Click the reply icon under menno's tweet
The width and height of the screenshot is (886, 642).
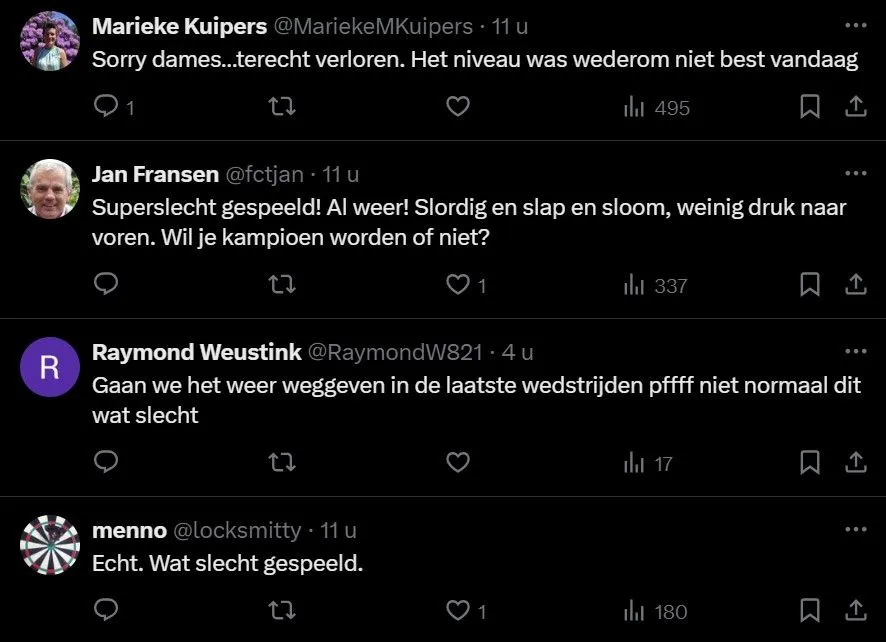(x=106, y=610)
